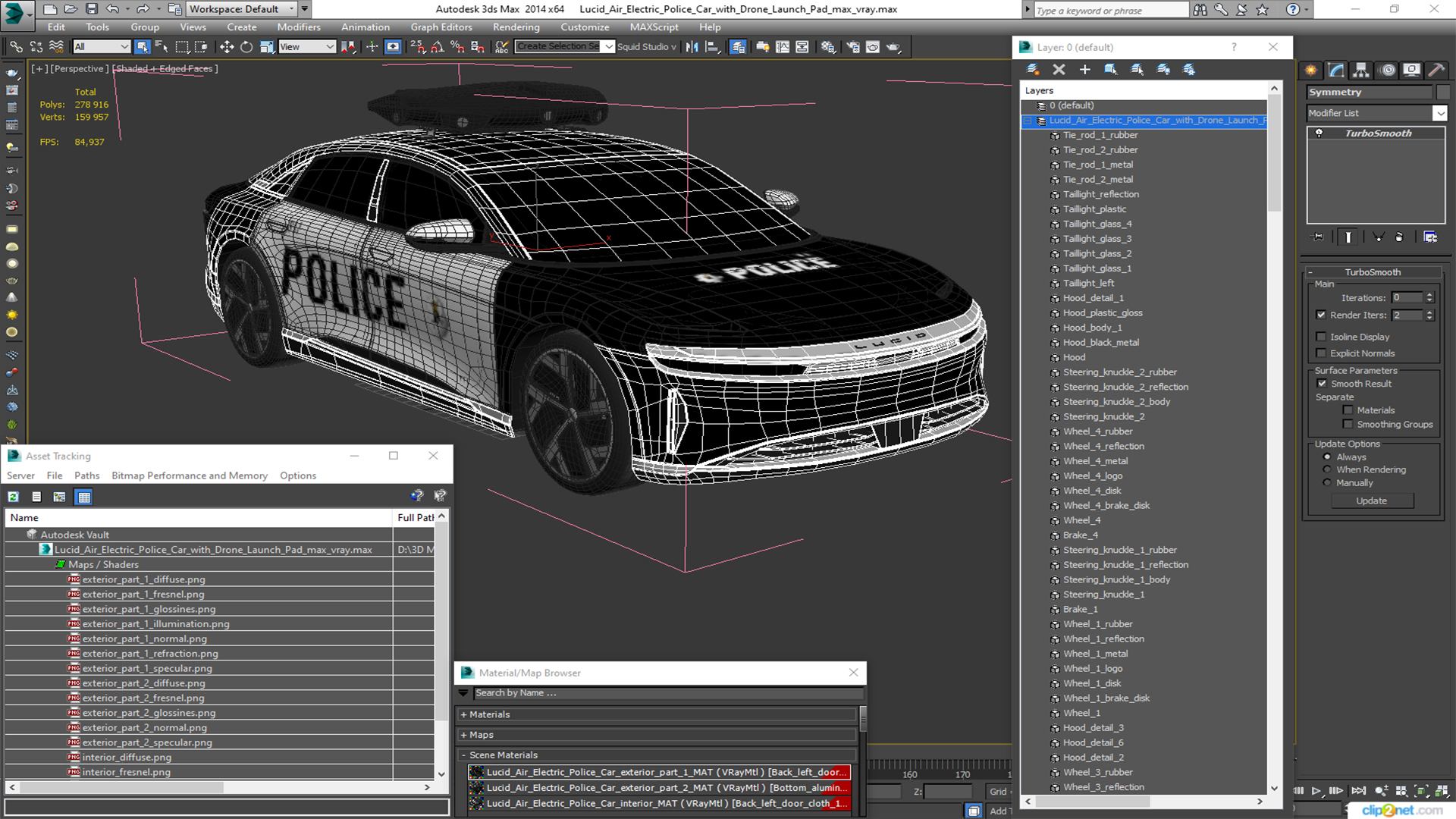
Task: Open the Manage Layers toolbar icon
Action: pyautogui.click(x=738, y=47)
